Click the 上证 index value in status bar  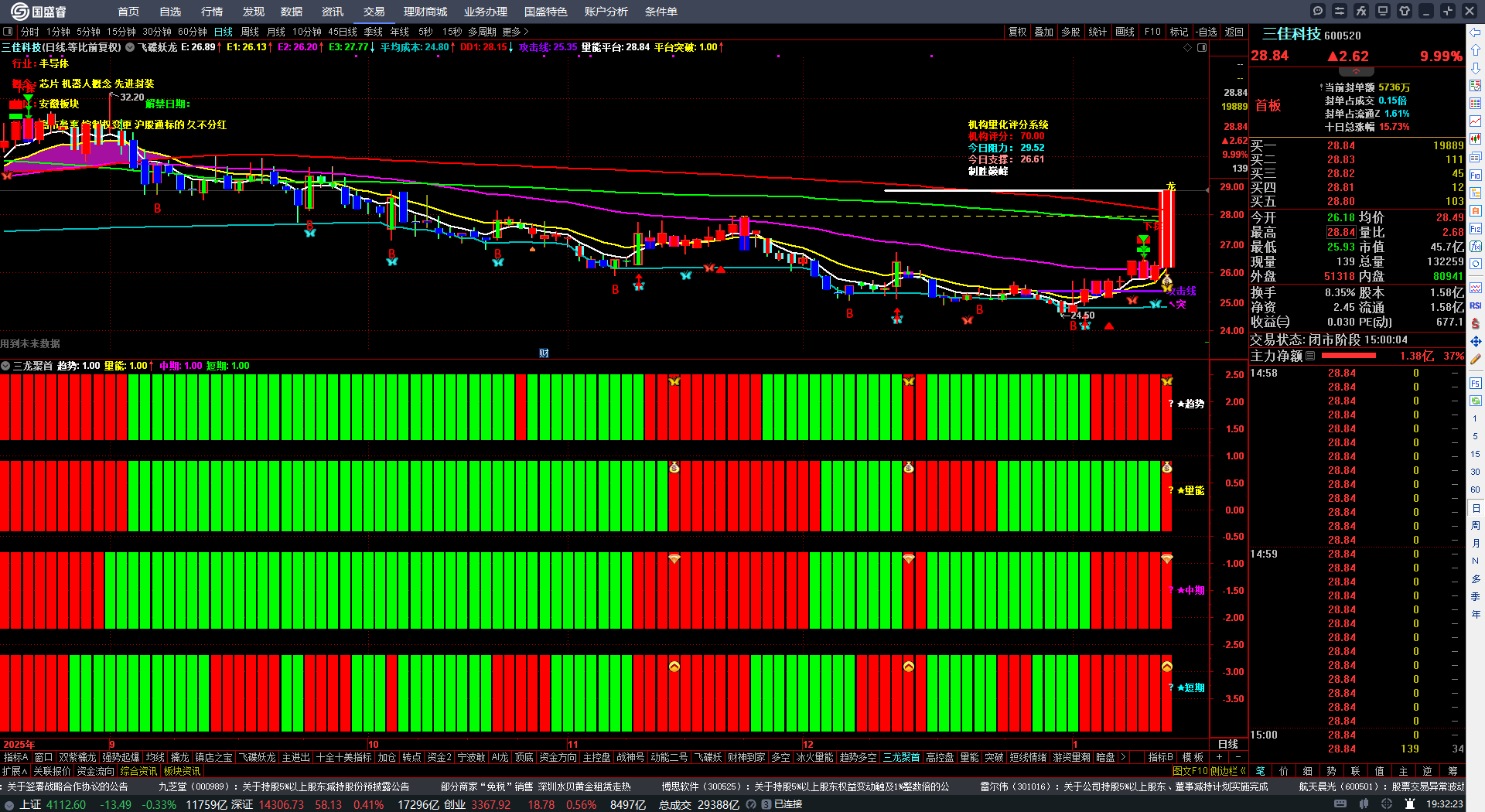pos(66,804)
